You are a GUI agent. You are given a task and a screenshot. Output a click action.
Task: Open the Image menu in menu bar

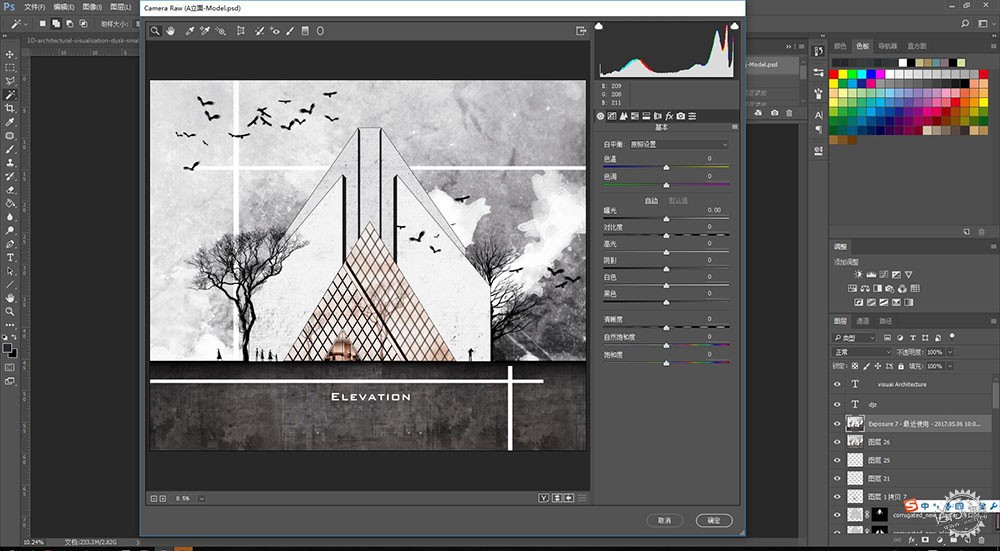tap(91, 7)
